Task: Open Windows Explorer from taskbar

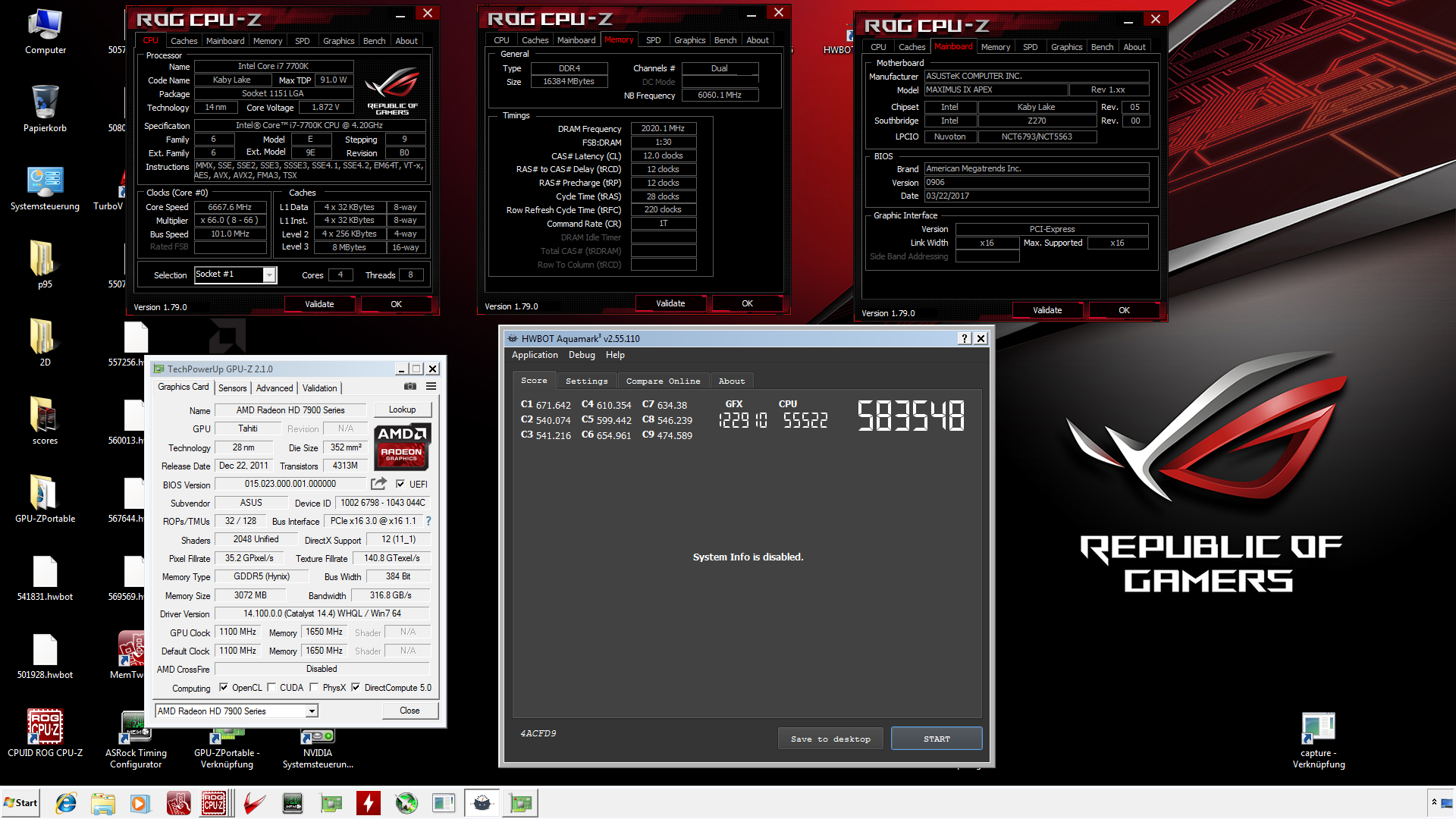Action: 102,803
